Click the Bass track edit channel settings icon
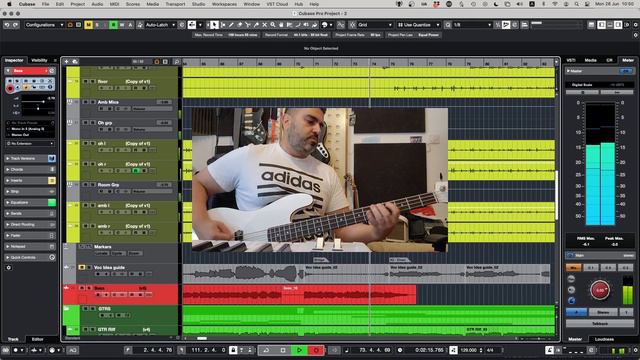This screenshot has width=640, height=360. point(52,71)
